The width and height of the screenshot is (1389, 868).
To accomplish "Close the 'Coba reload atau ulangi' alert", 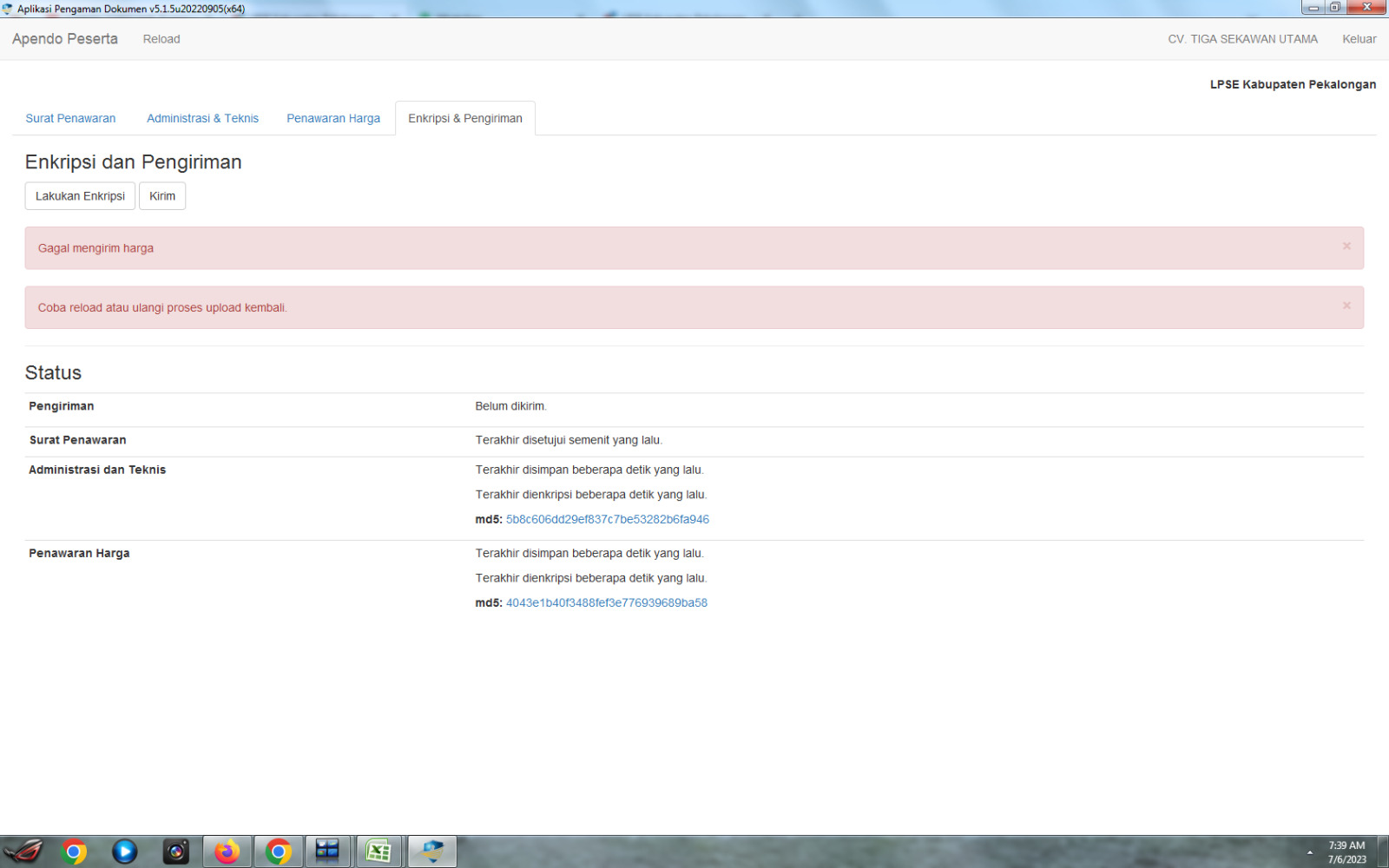I will click(x=1346, y=306).
